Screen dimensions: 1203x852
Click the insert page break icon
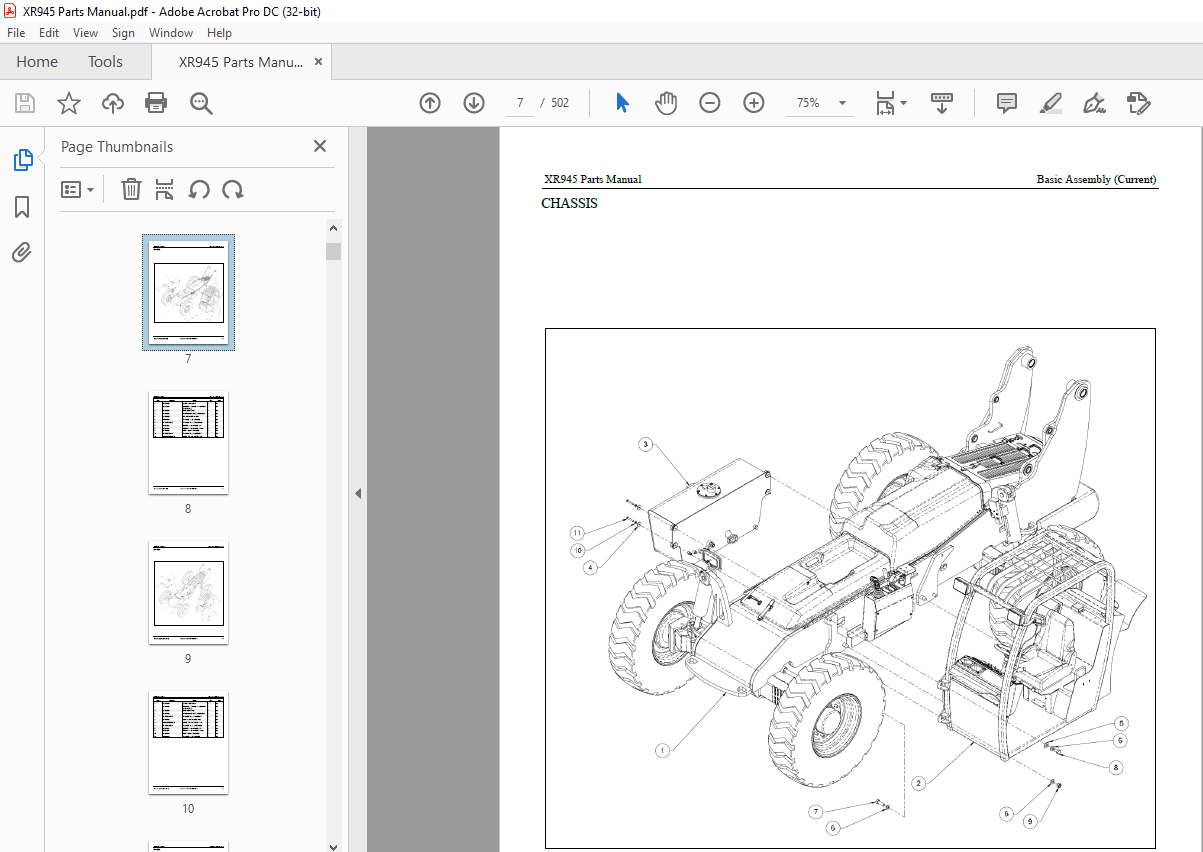pos(165,189)
